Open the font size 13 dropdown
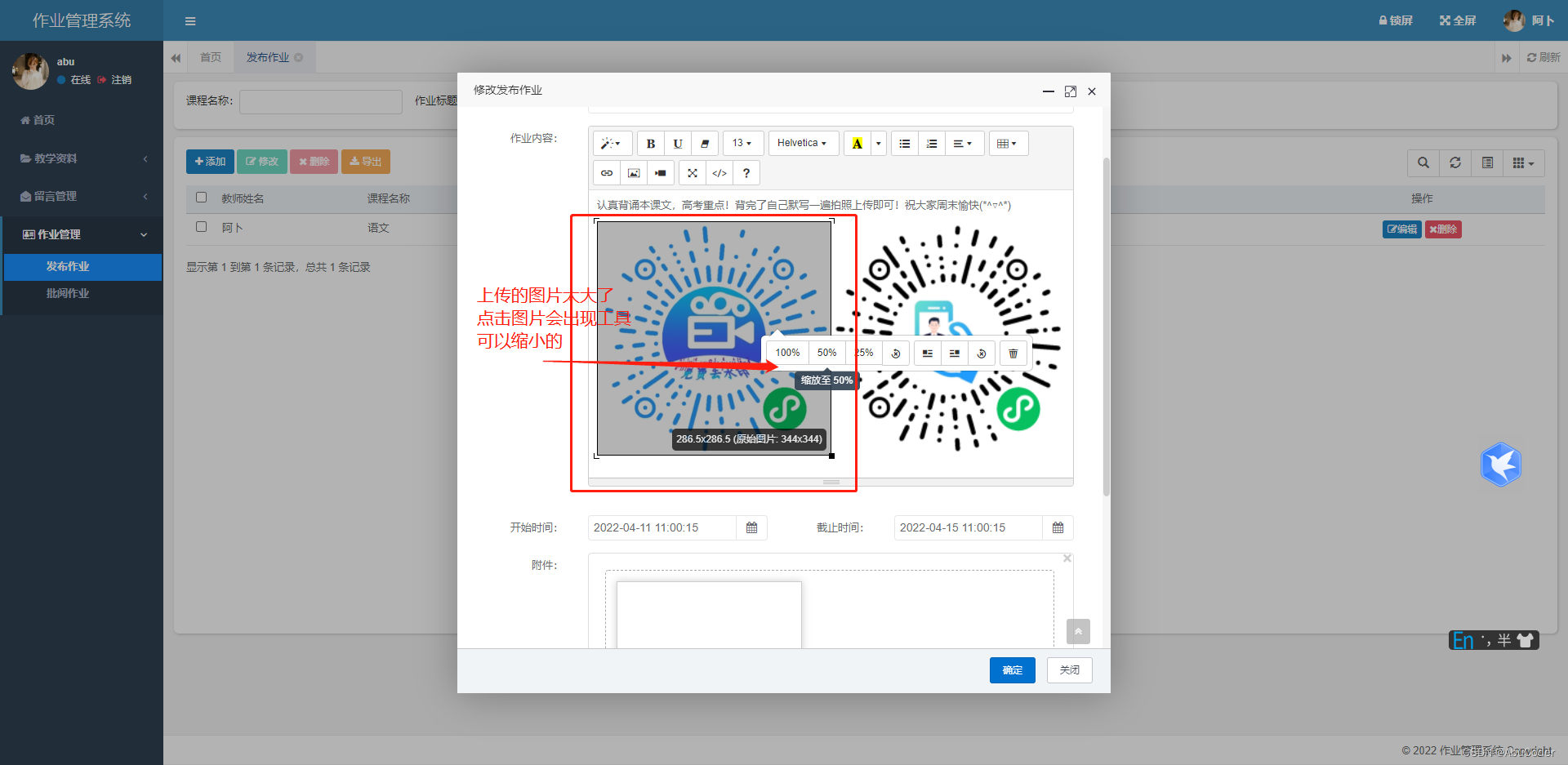The width and height of the screenshot is (1568, 765). (x=743, y=144)
